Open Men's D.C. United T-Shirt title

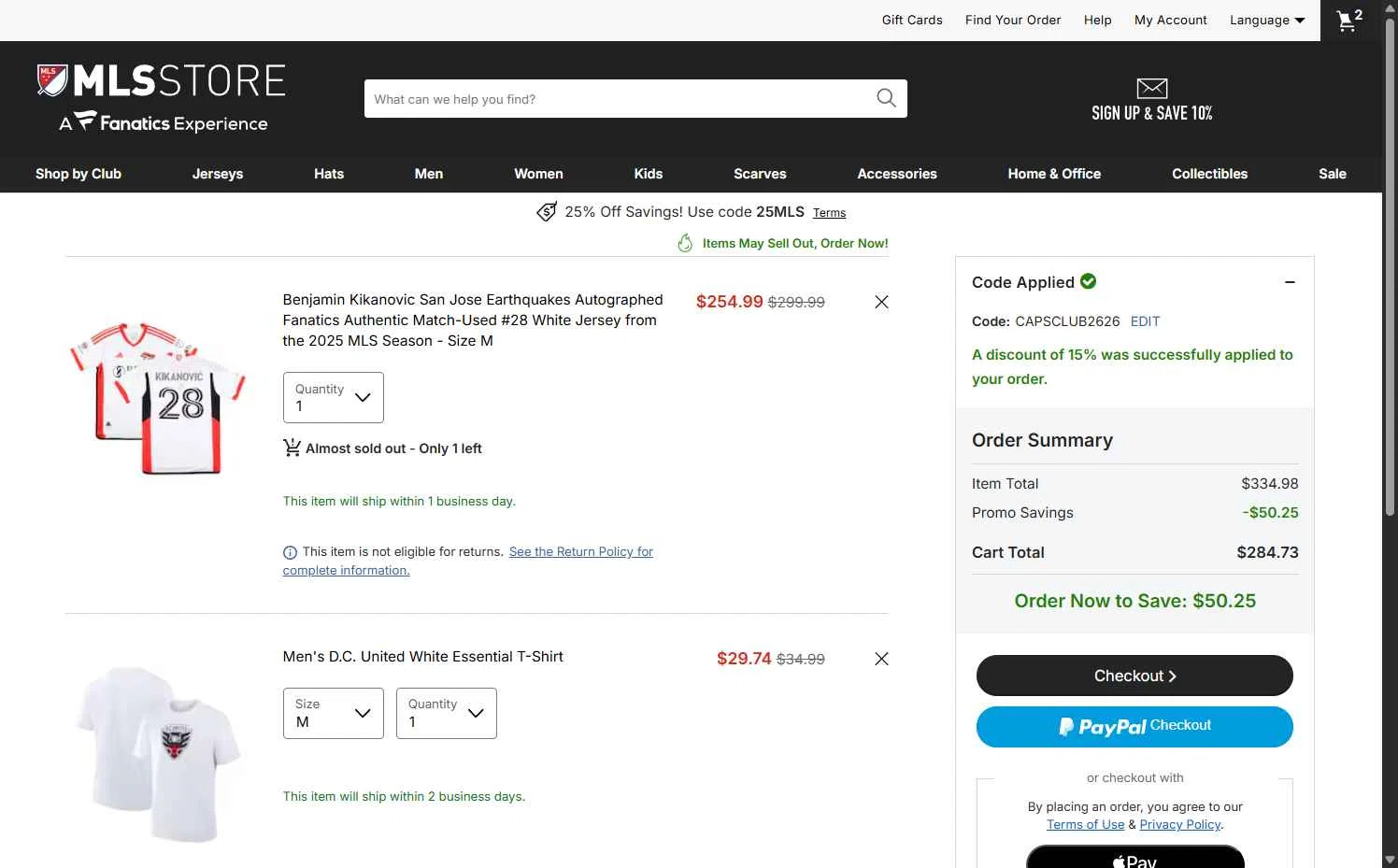coord(423,656)
